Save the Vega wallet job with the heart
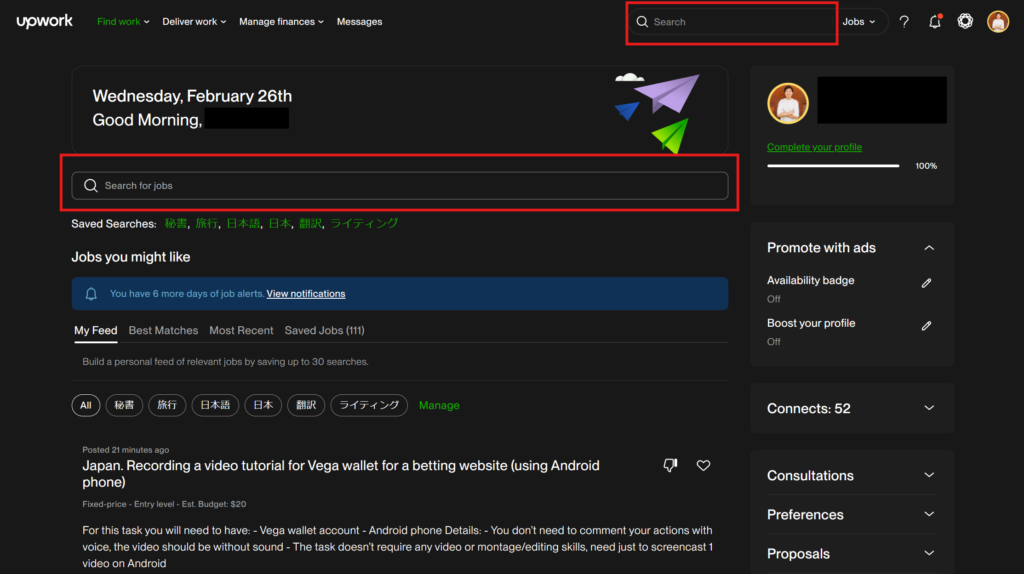This screenshot has width=1024, height=574. pos(703,465)
